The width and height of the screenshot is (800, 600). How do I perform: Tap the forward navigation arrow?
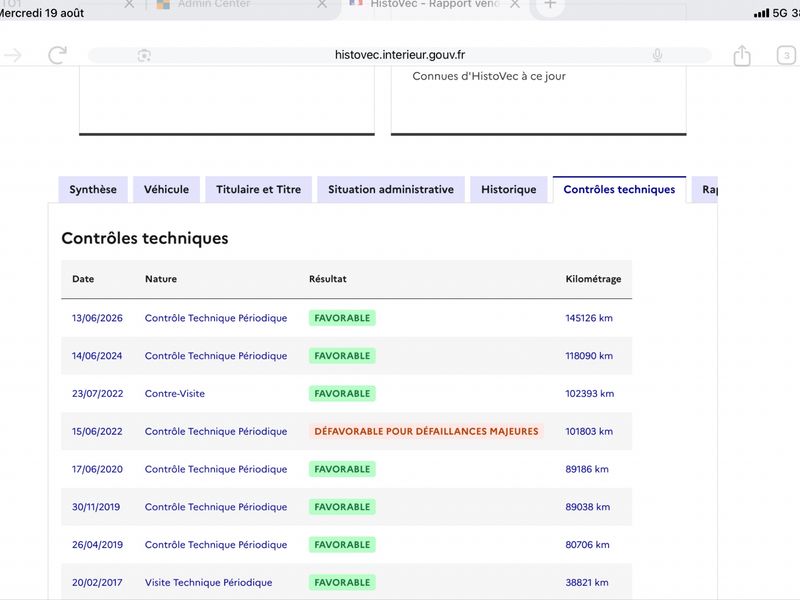pos(13,55)
